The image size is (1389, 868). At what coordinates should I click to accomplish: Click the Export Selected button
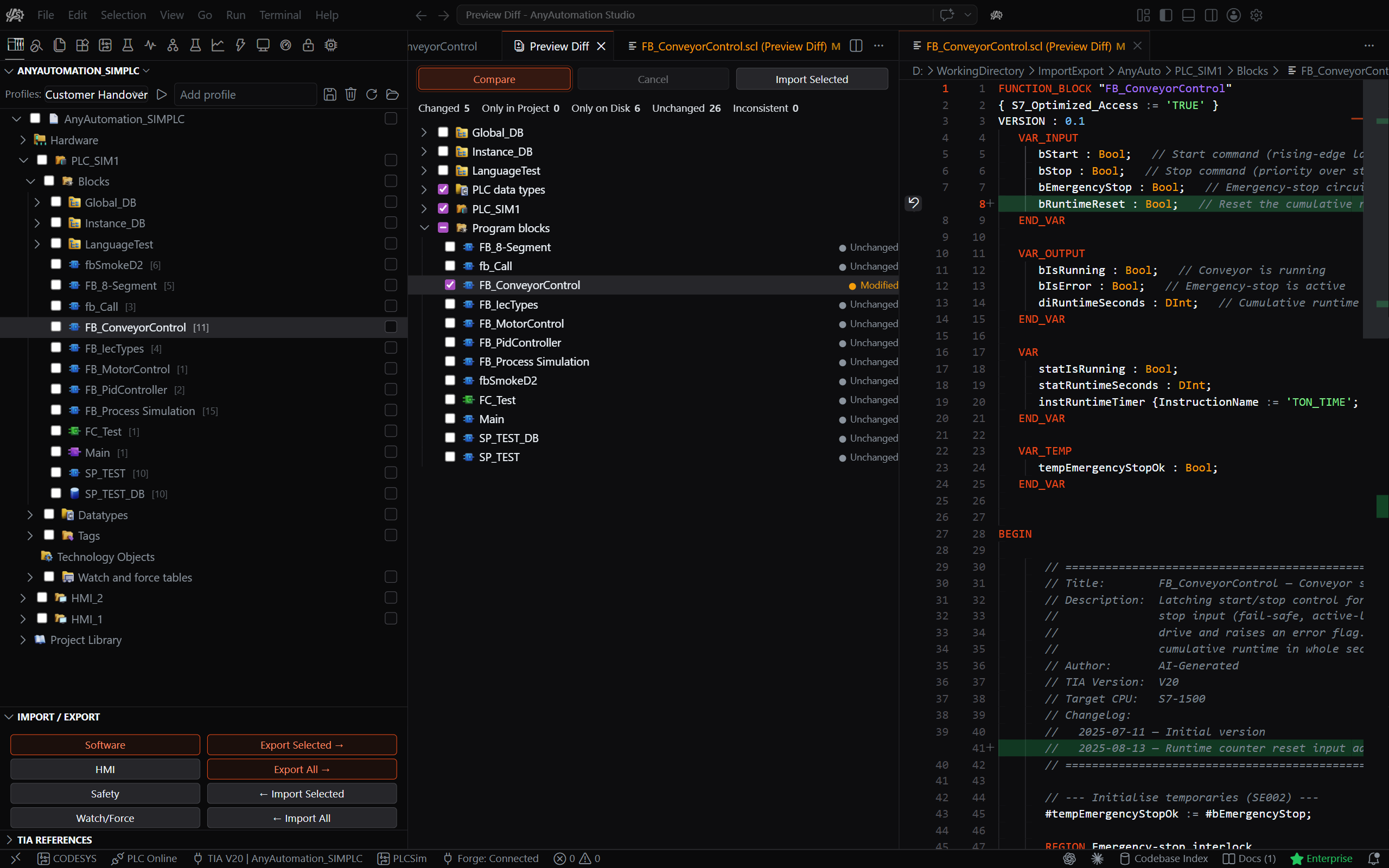302,744
